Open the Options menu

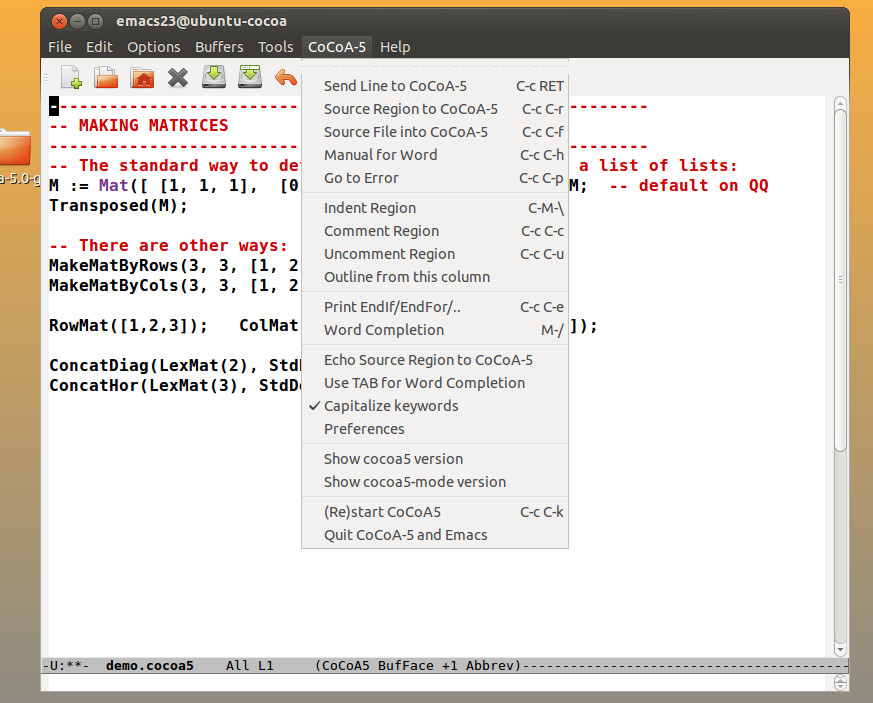pos(154,47)
